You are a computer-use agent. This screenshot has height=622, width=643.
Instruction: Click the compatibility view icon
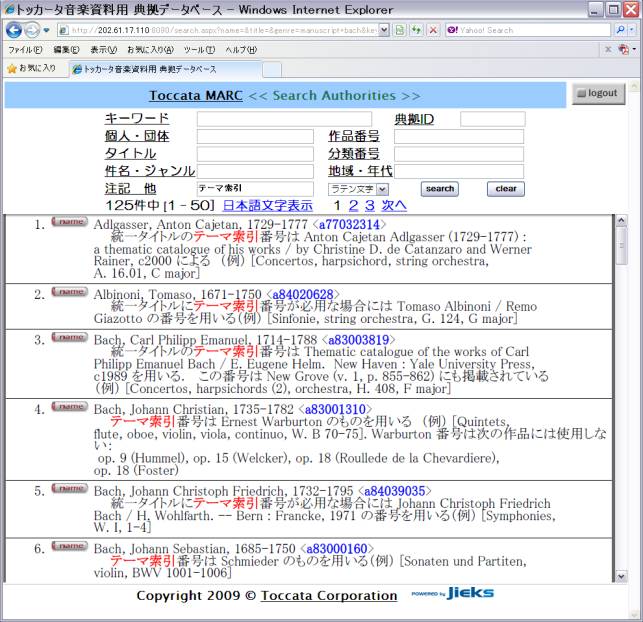400,30
